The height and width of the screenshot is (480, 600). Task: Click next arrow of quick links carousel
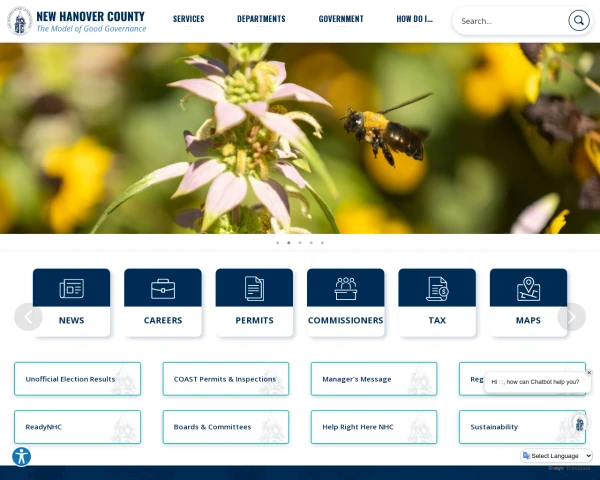pyautogui.click(x=571, y=317)
